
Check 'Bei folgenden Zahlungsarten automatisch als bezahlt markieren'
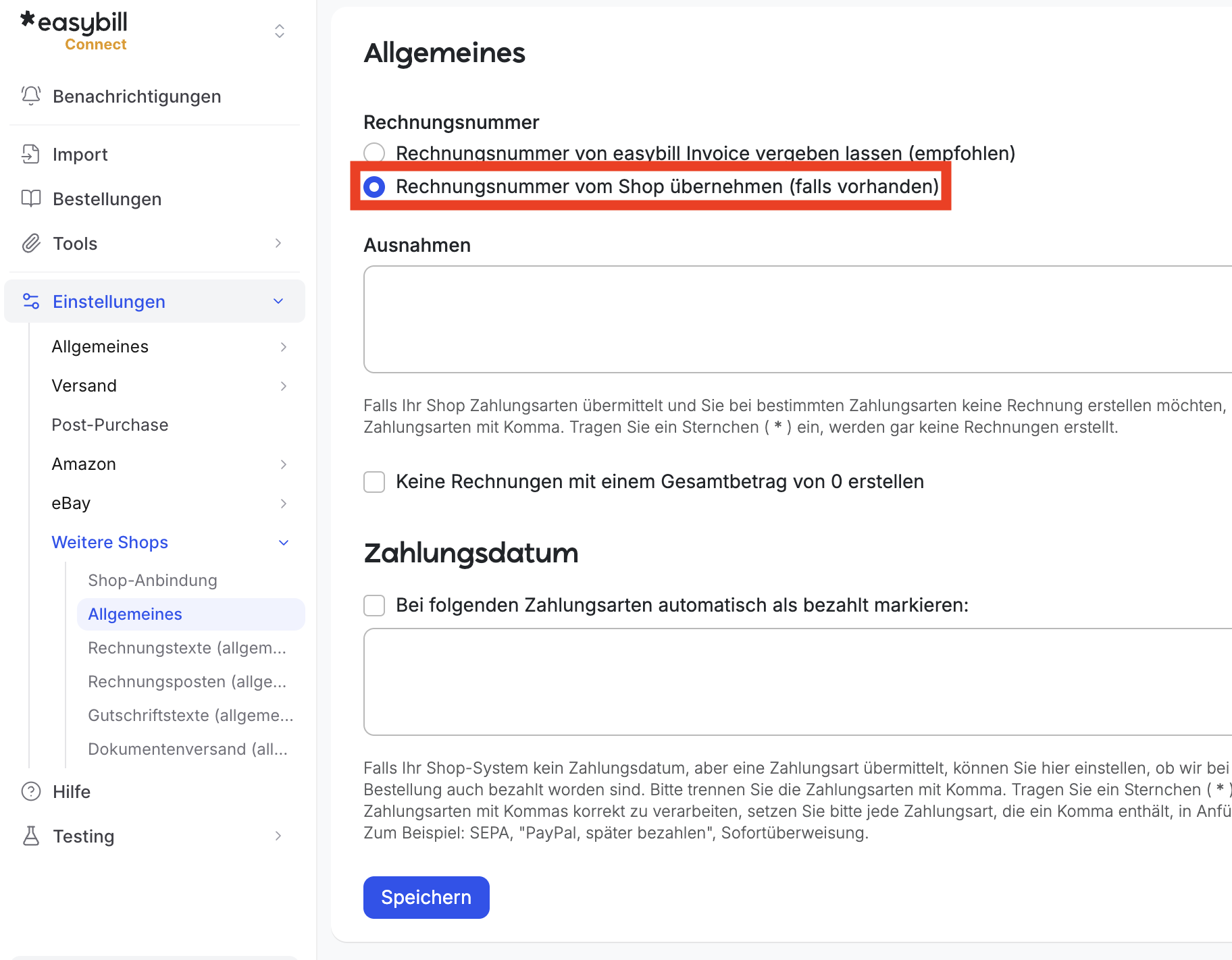374,605
